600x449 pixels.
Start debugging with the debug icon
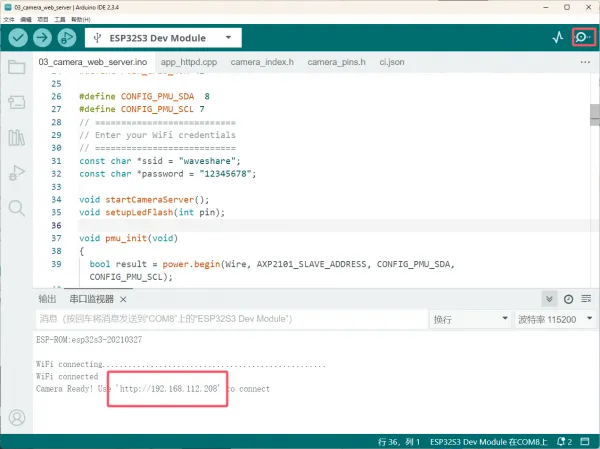(x=67, y=37)
